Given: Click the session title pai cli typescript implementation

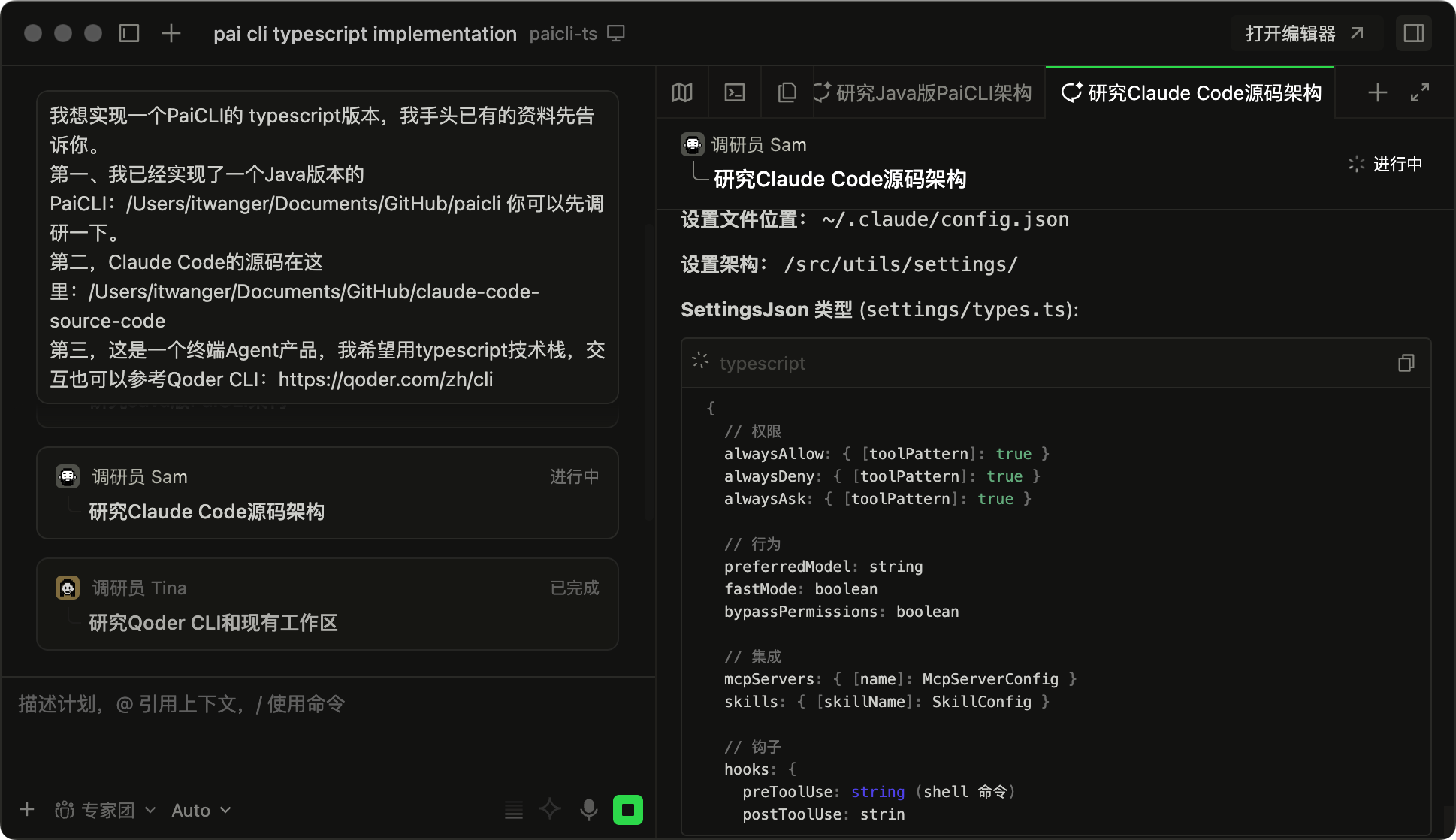Looking at the screenshot, I should [365, 34].
